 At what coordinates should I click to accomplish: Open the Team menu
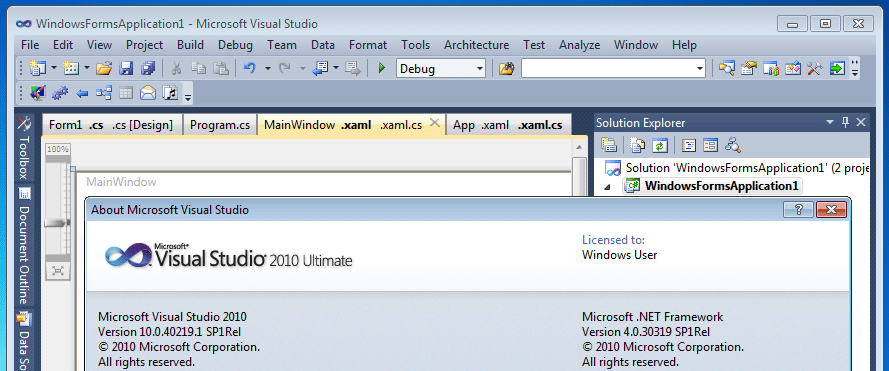pos(282,45)
